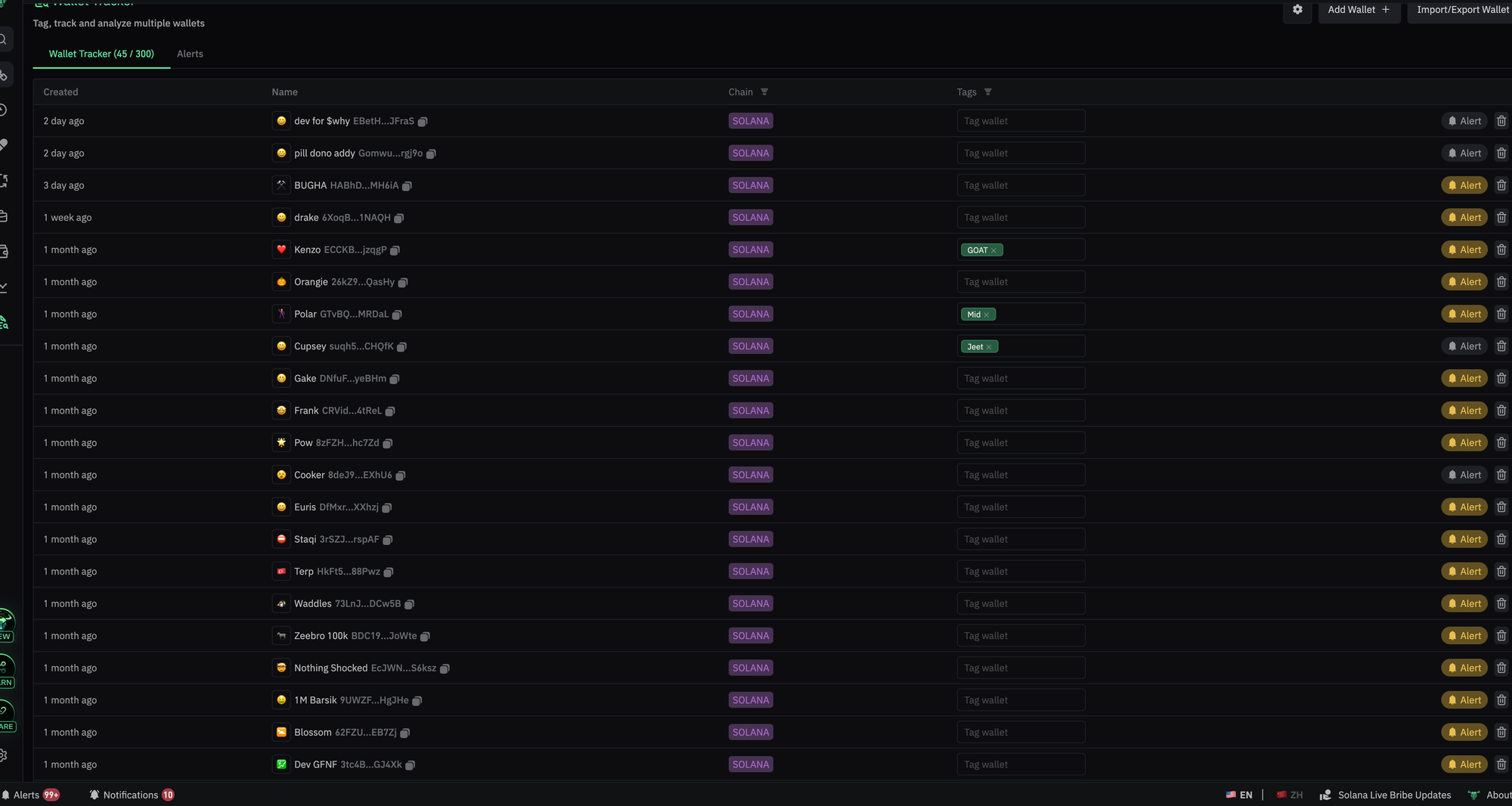Screen dimensions: 1512x806
Task: Enable the Alert for the Cooker wallet
Action: (1464, 474)
